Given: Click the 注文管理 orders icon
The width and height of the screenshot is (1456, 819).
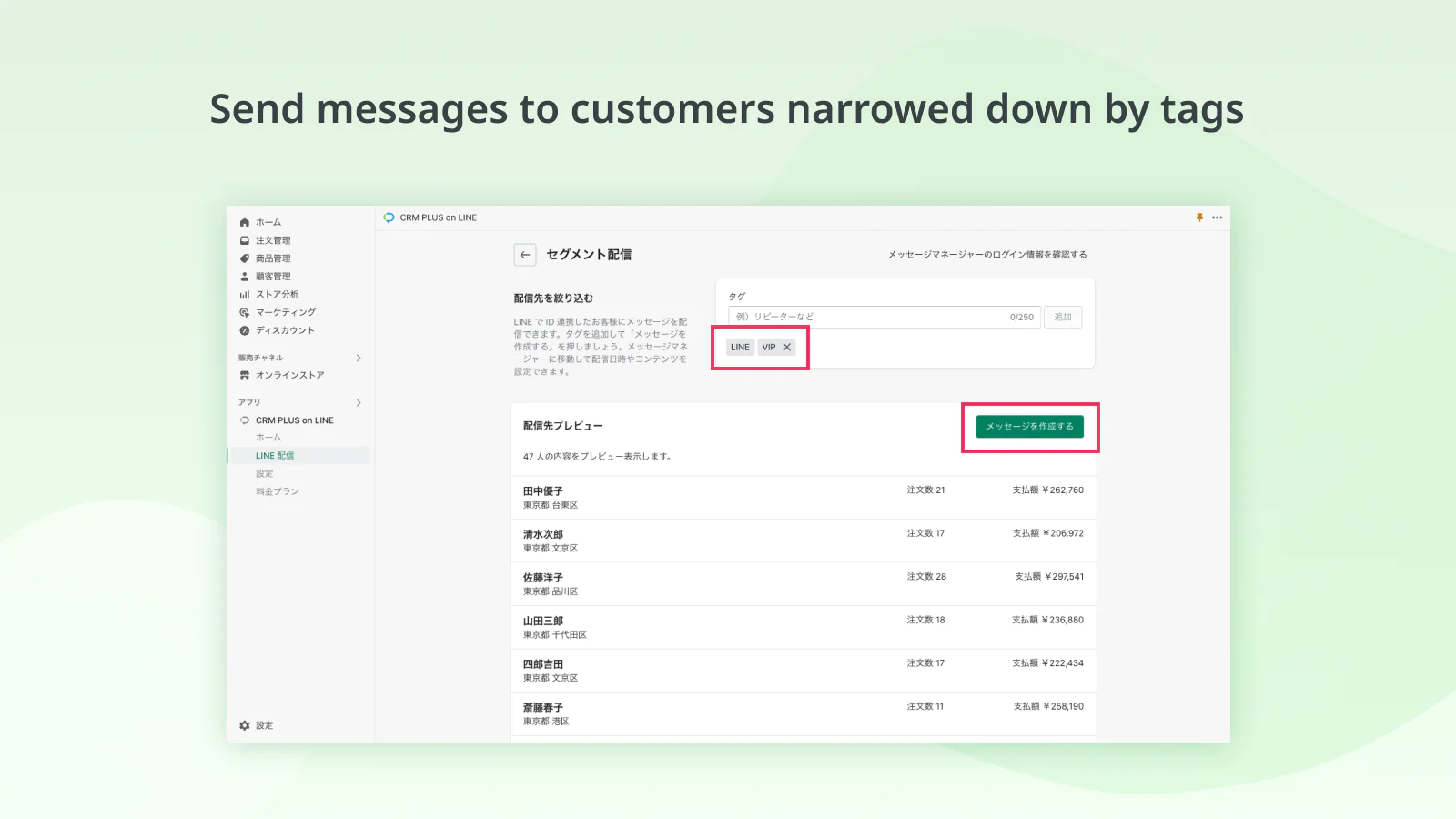Looking at the screenshot, I should click(x=244, y=241).
